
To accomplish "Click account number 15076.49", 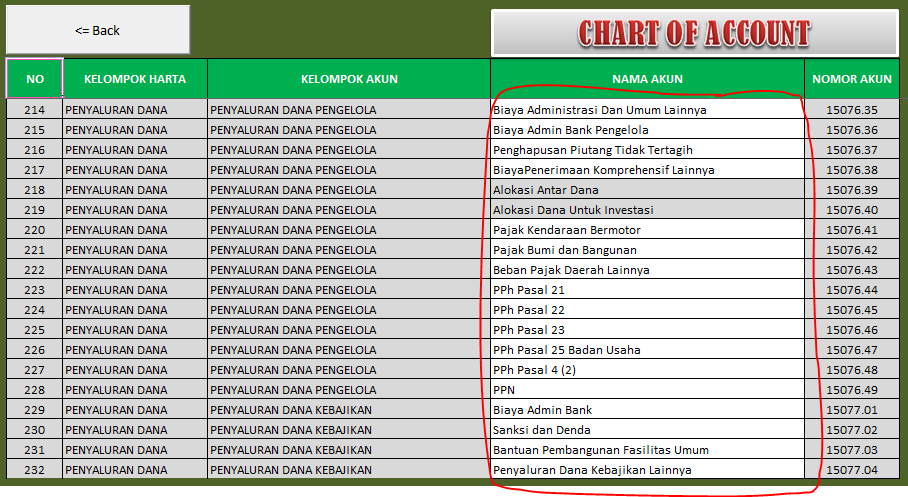I will point(852,389).
